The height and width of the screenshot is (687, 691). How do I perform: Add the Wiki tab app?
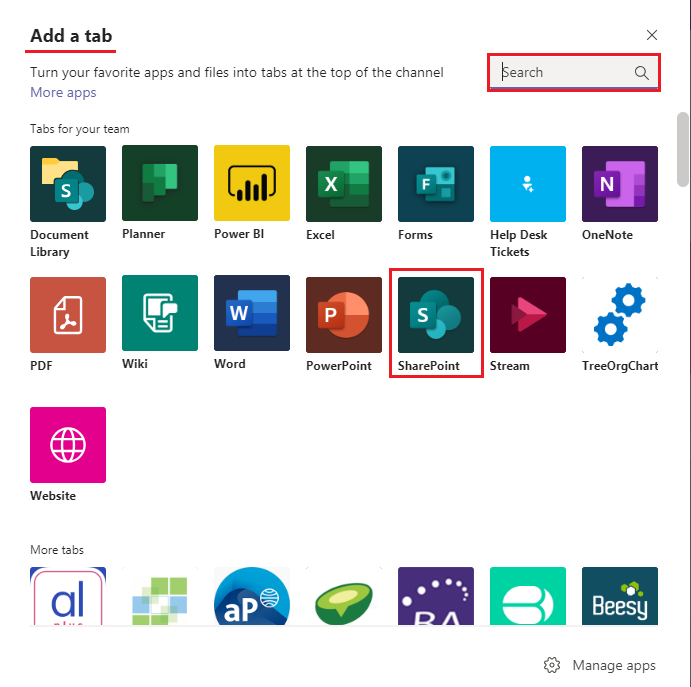click(160, 314)
